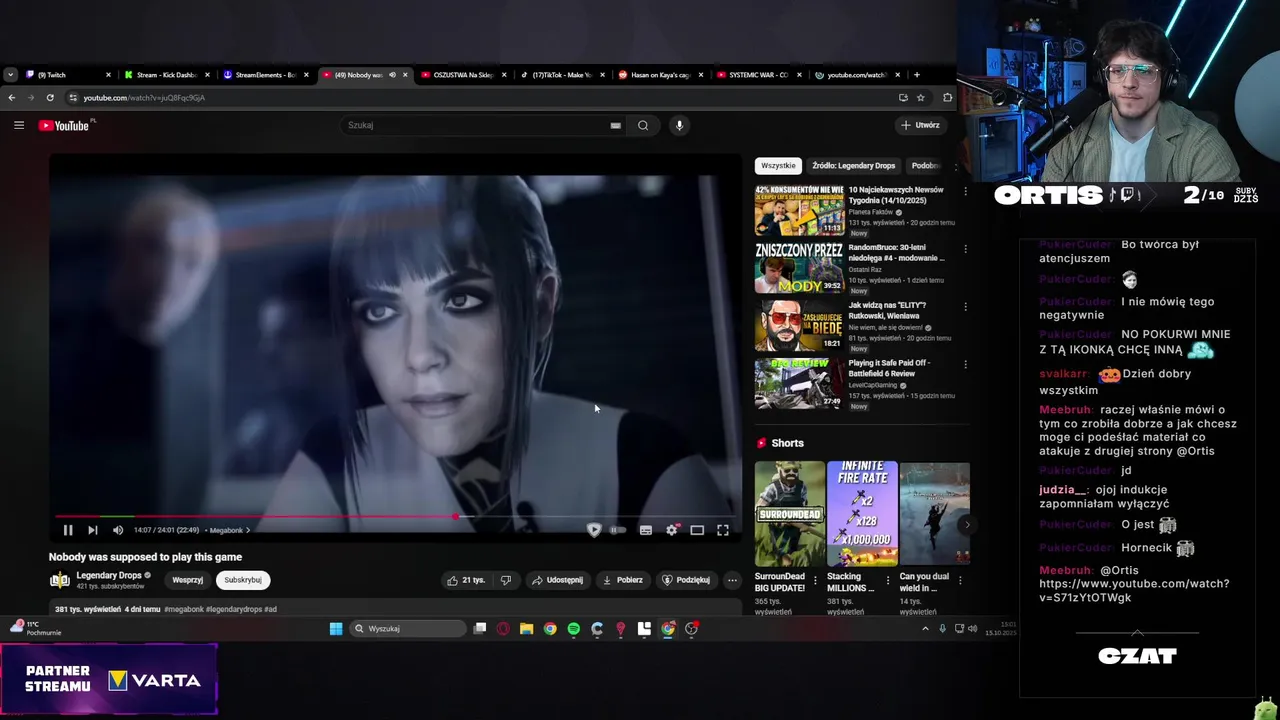The width and height of the screenshot is (1280, 720).
Task: Bookmark this page with the star
Action: point(921,98)
